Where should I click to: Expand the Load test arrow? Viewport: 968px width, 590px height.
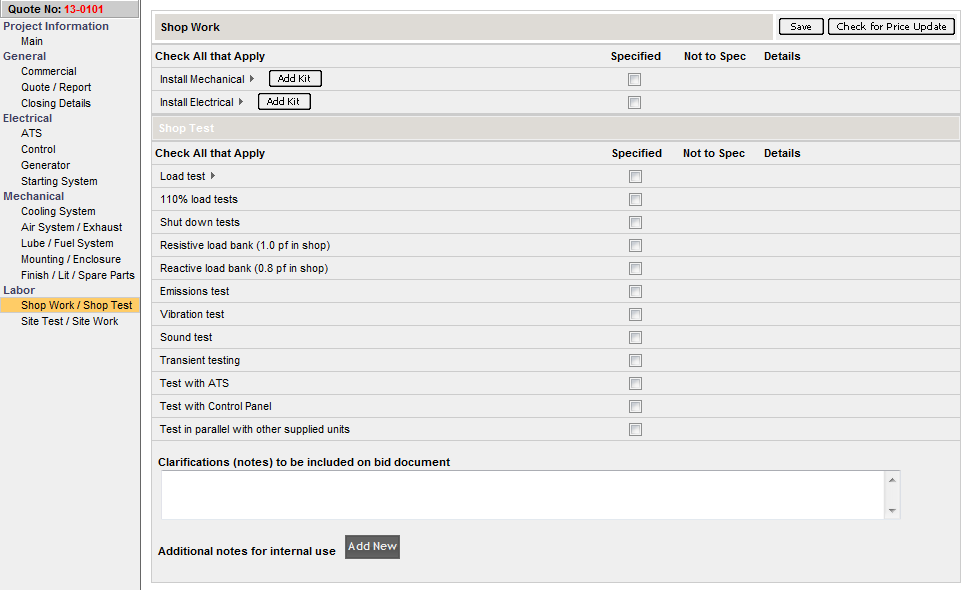coord(213,176)
